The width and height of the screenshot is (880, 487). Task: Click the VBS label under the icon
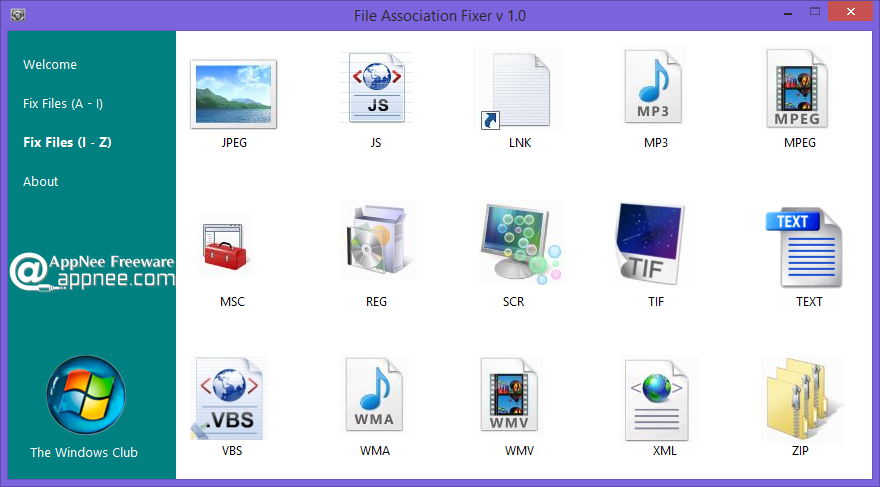tap(232, 451)
